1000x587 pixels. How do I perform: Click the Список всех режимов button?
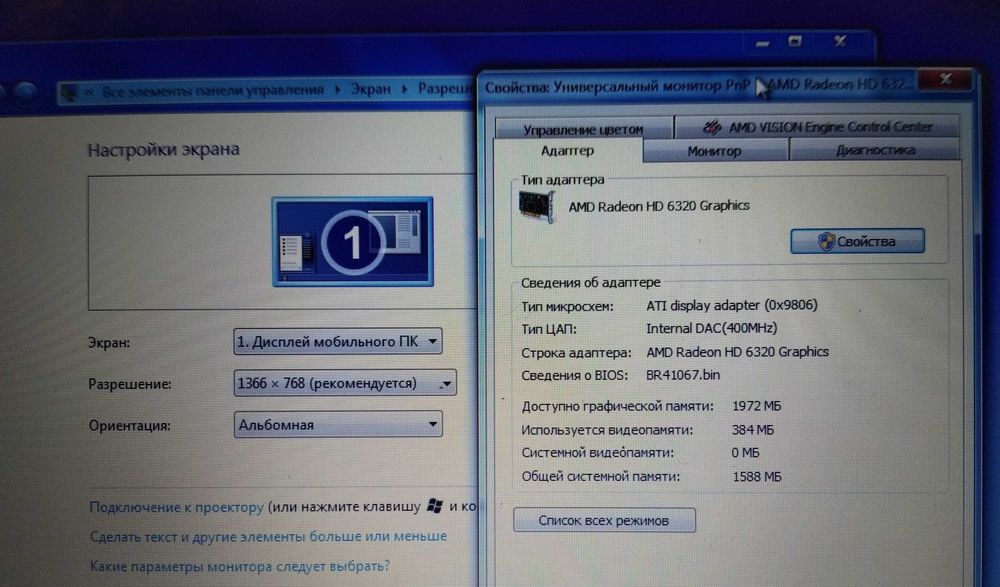tap(604, 521)
